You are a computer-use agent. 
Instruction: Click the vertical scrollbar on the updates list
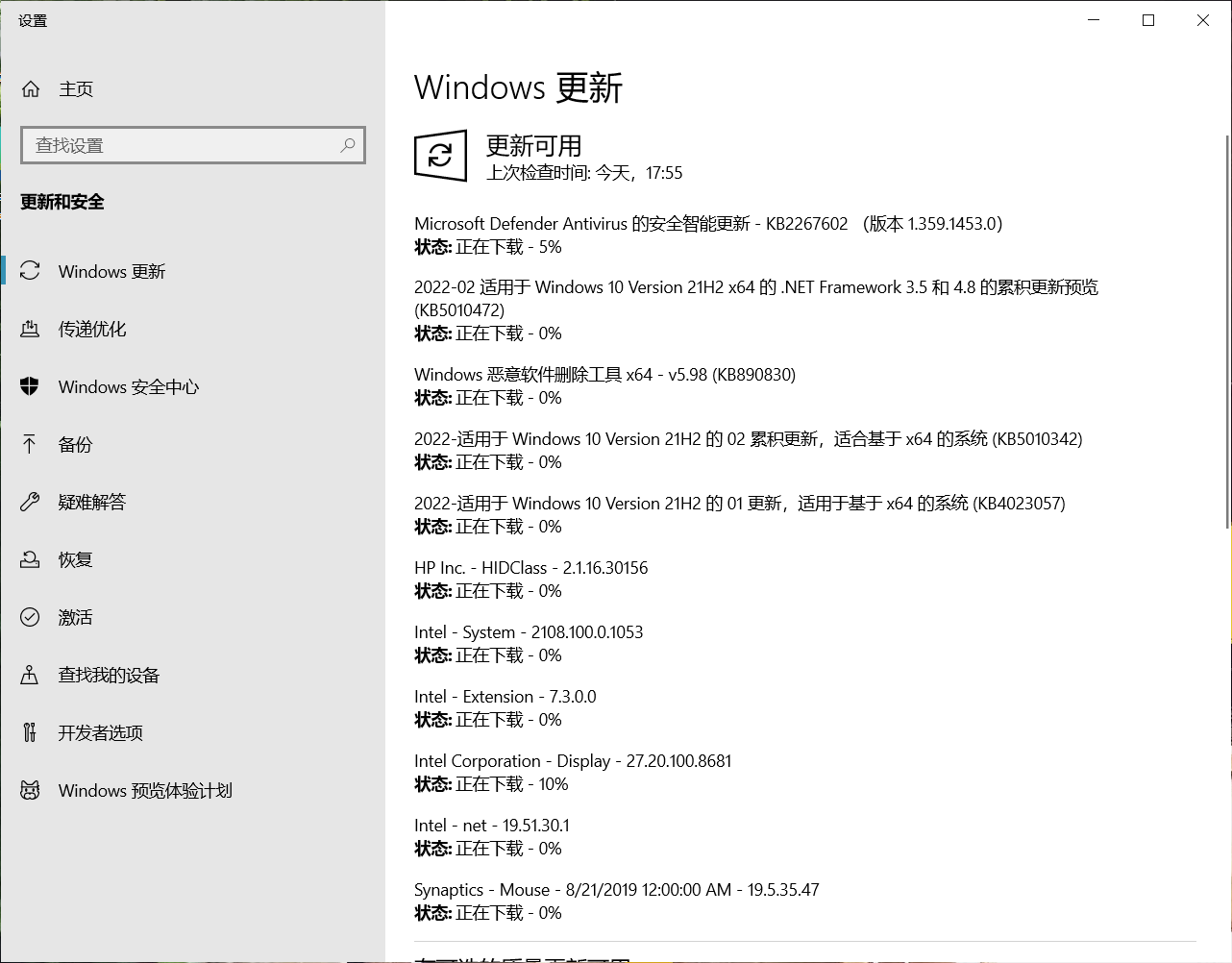[x=1227, y=332]
